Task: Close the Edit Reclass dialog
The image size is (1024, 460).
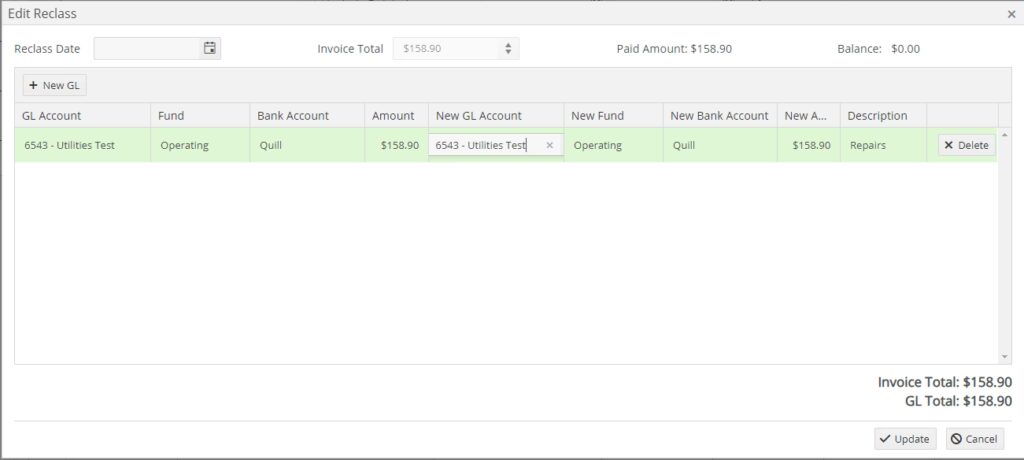Action: pos(1011,14)
